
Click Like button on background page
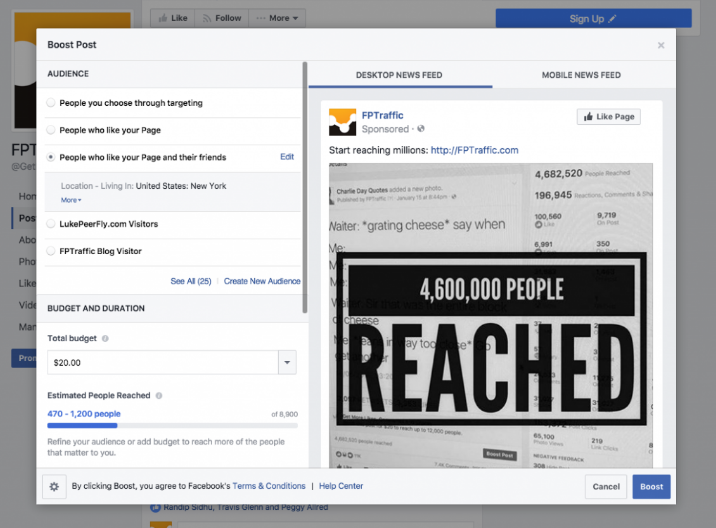pos(173,18)
